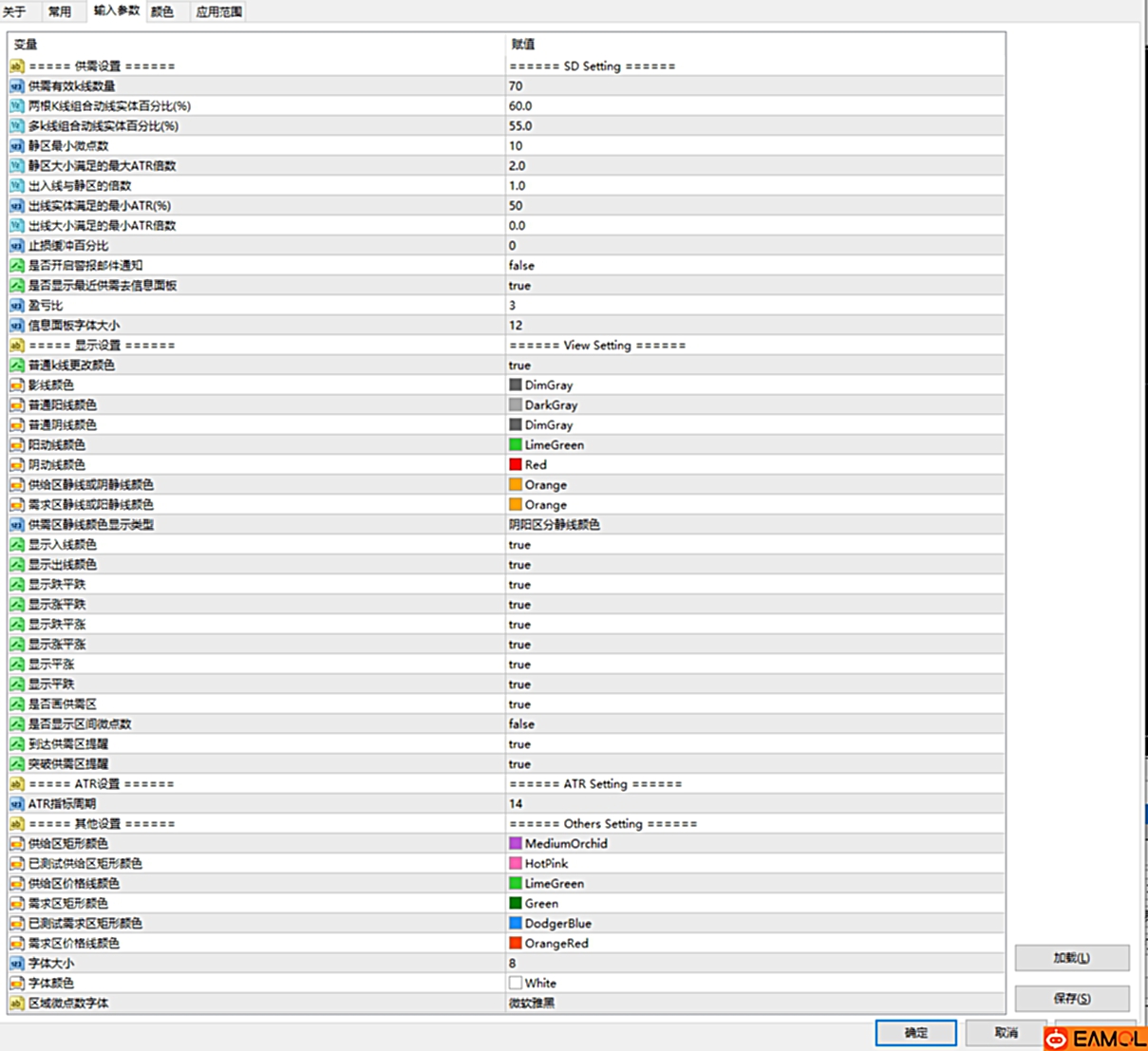The height and width of the screenshot is (1051, 1148).
Task: Click the integer icon beside 供需有效k线数量
Action: [17, 86]
